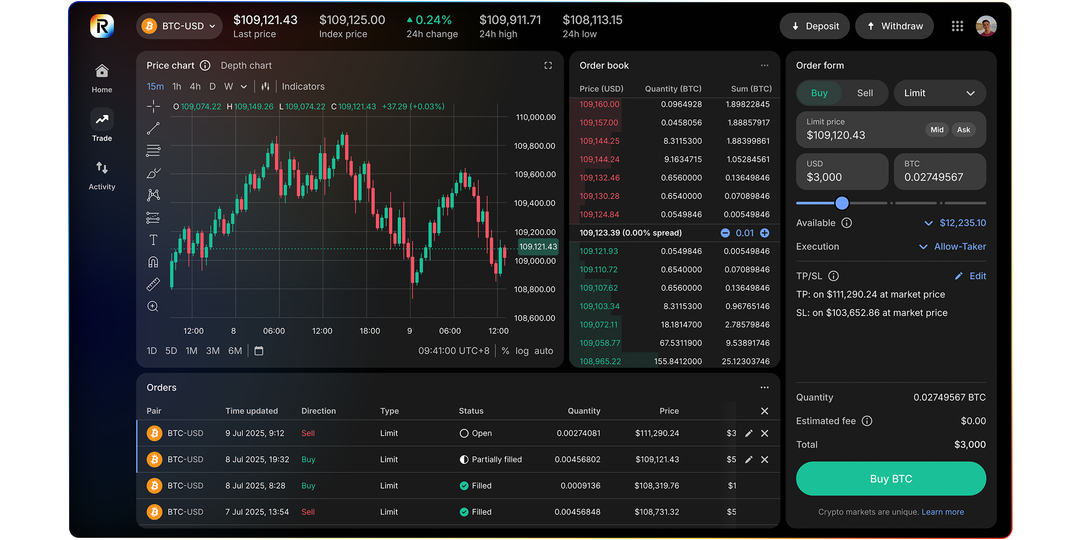Select the ruler measure tool
This screenshot has height=540, width=1080.
click(153, 285)
